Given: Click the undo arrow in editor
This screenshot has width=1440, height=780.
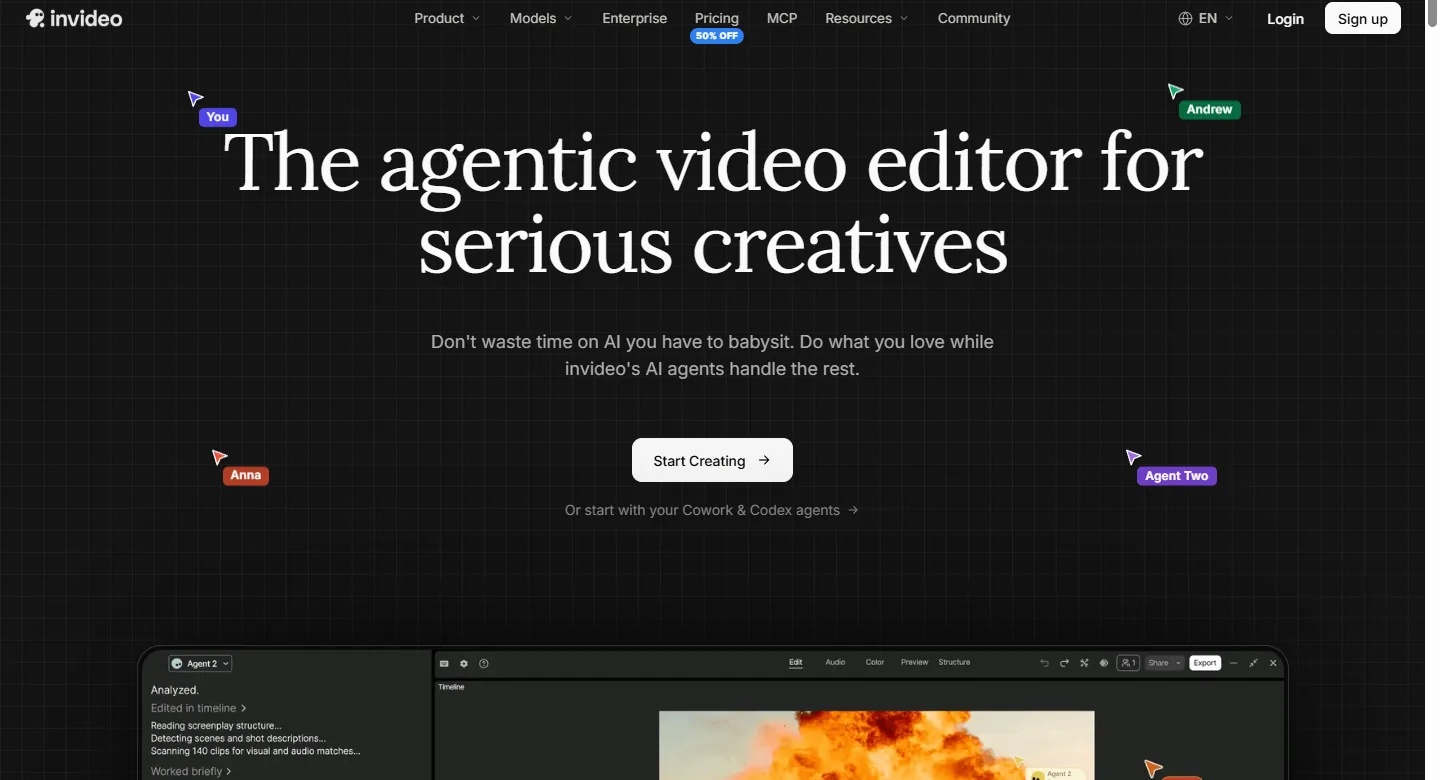Looking at the screenshot, I should coord(1044,663).
